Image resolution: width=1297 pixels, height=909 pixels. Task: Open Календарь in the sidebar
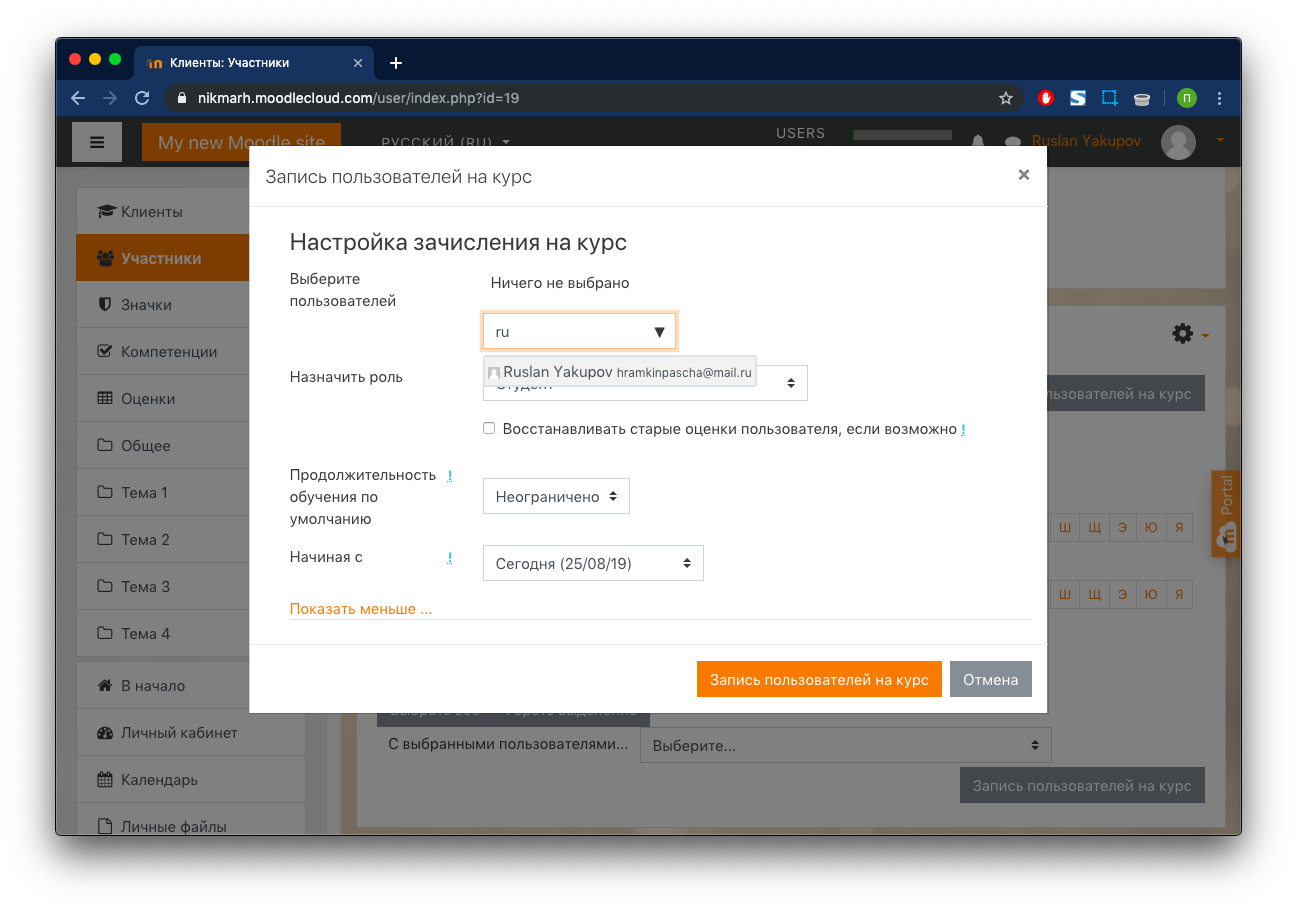[x=190, y=780]
